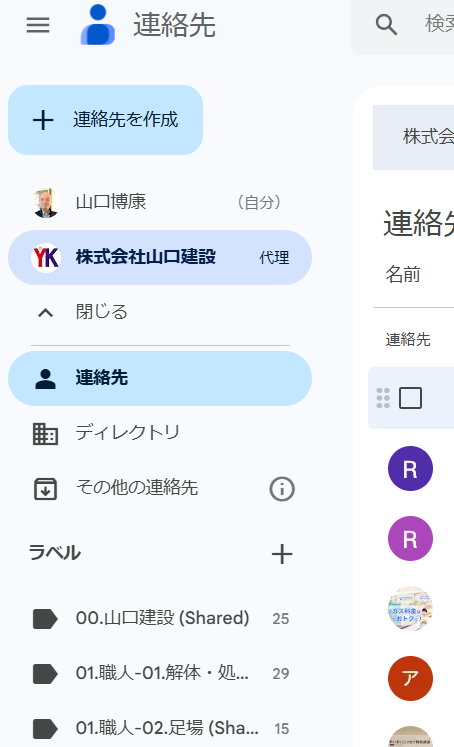Open the ディレクトリ sidebar item
This screenshot has height=747, width=454.
[160, 433]
